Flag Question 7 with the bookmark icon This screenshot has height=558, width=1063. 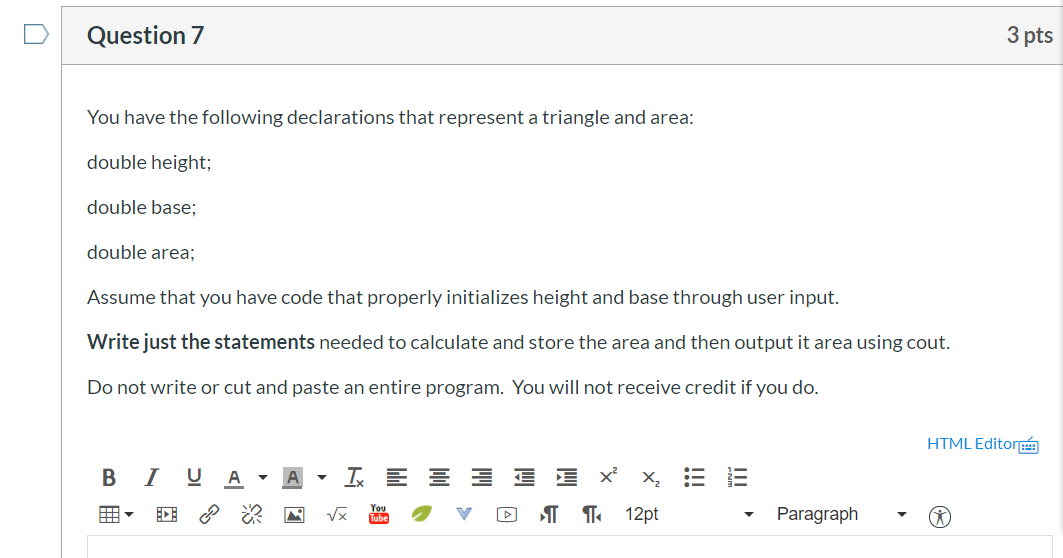(x=36, y=34)
